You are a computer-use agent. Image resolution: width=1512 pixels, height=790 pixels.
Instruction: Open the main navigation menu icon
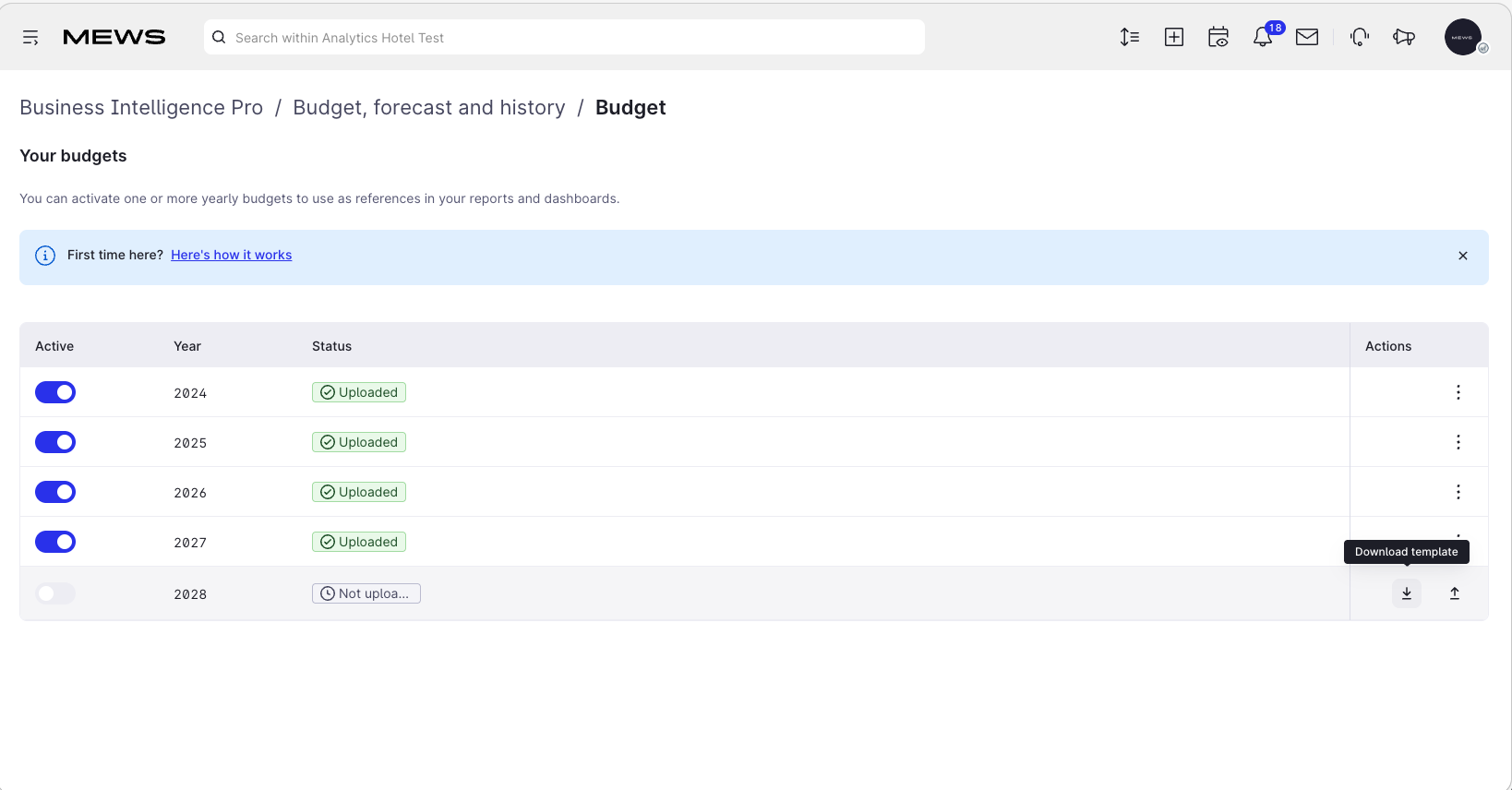pos(30,38)
